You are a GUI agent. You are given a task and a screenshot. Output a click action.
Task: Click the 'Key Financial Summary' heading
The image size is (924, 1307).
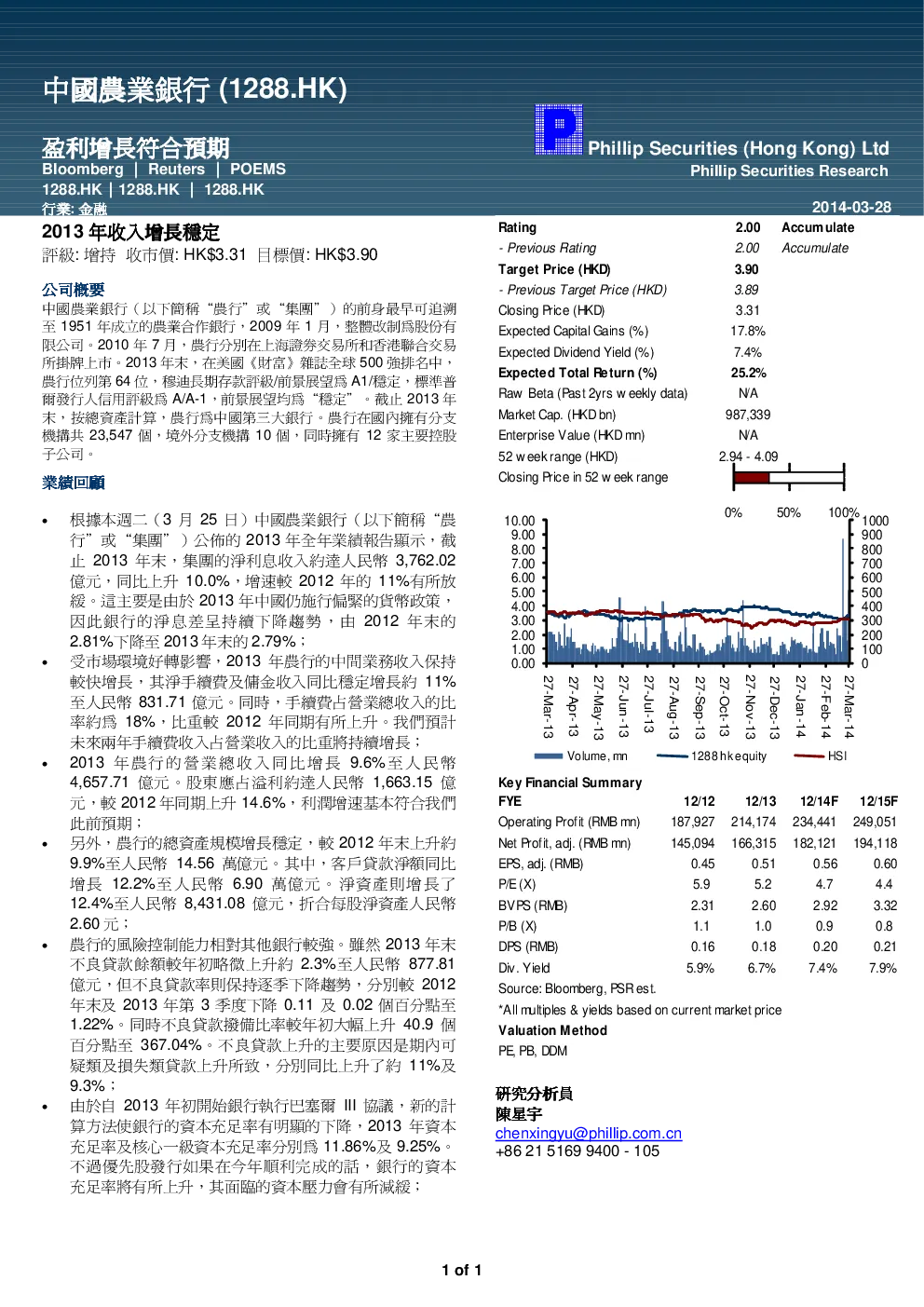(x=570, y=783)
